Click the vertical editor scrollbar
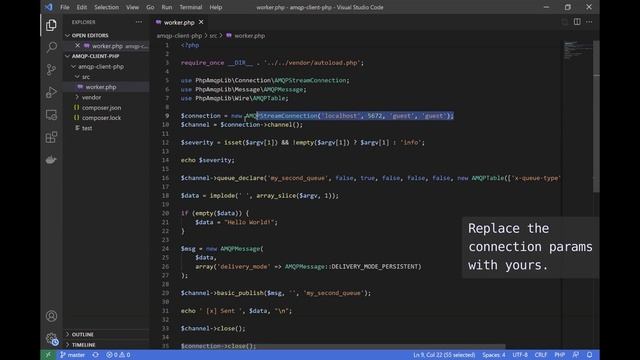This screenshot has height=360, width=640. coord(596,116)
